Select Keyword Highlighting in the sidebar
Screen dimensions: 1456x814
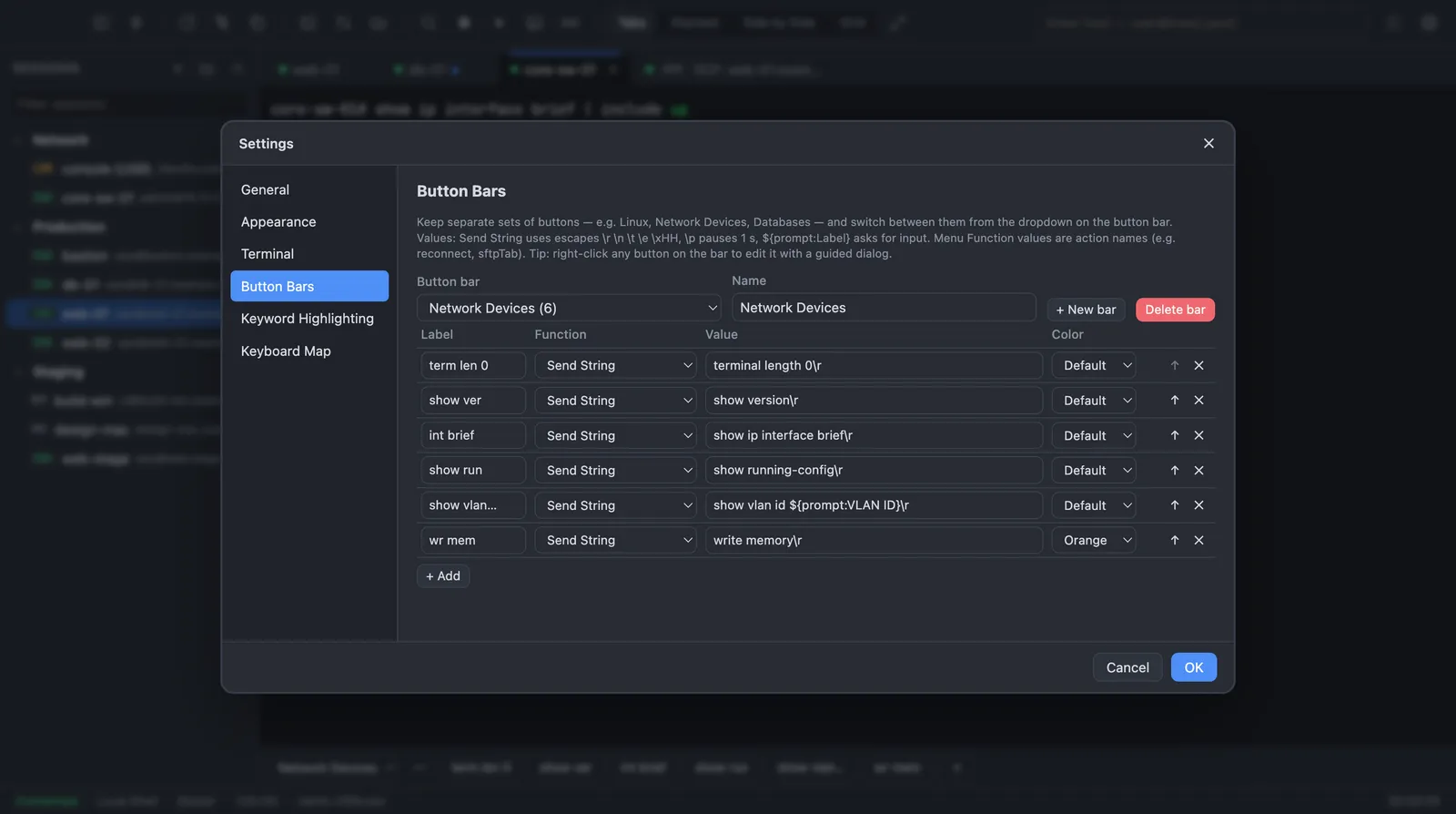pyautogui.click(x=309, y=319)
